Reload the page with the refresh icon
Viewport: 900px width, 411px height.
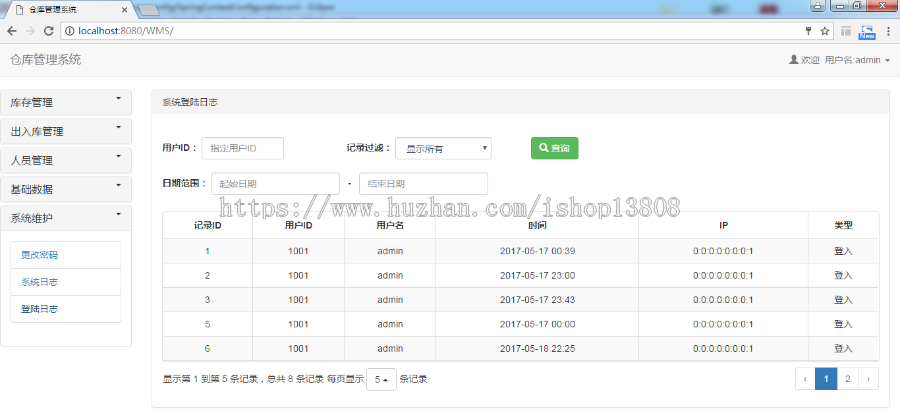point(49,31)
